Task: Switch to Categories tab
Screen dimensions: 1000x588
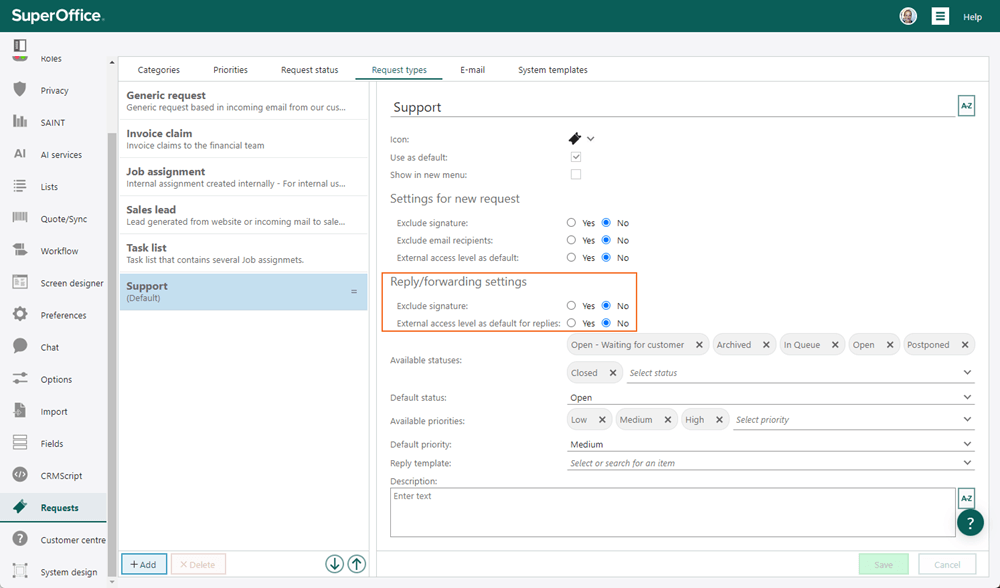Action: point(158,70)
